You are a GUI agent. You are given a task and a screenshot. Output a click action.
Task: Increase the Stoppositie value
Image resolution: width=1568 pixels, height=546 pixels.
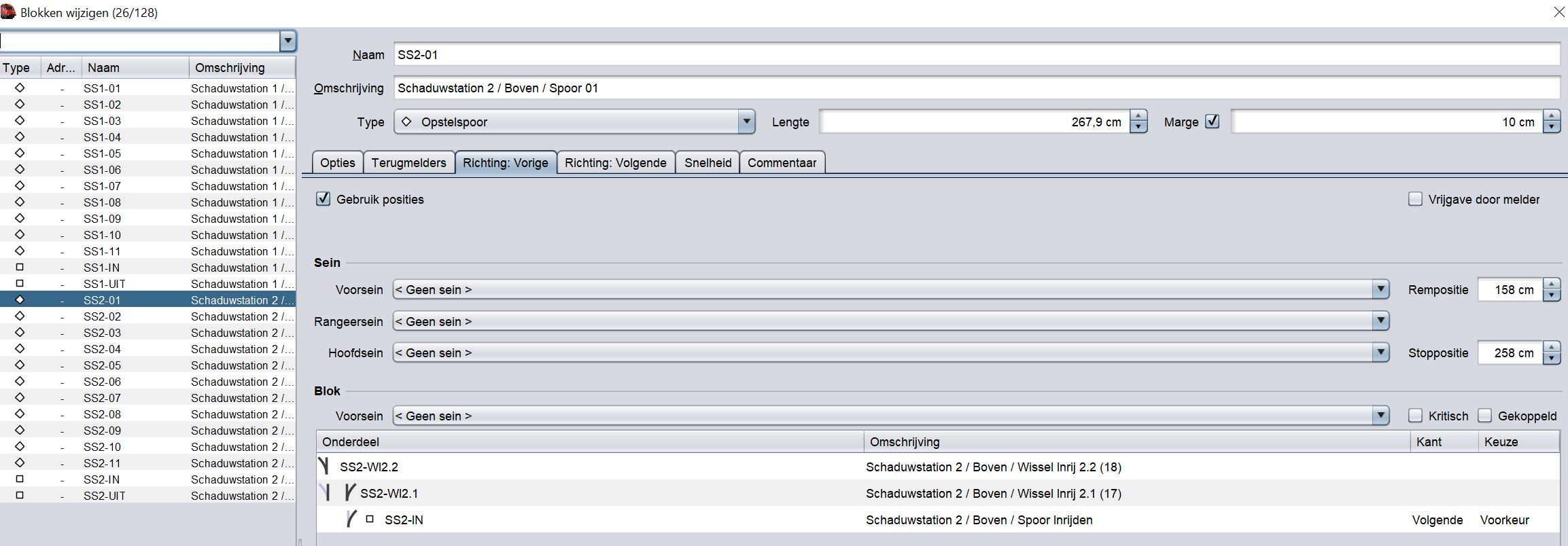1552,347
